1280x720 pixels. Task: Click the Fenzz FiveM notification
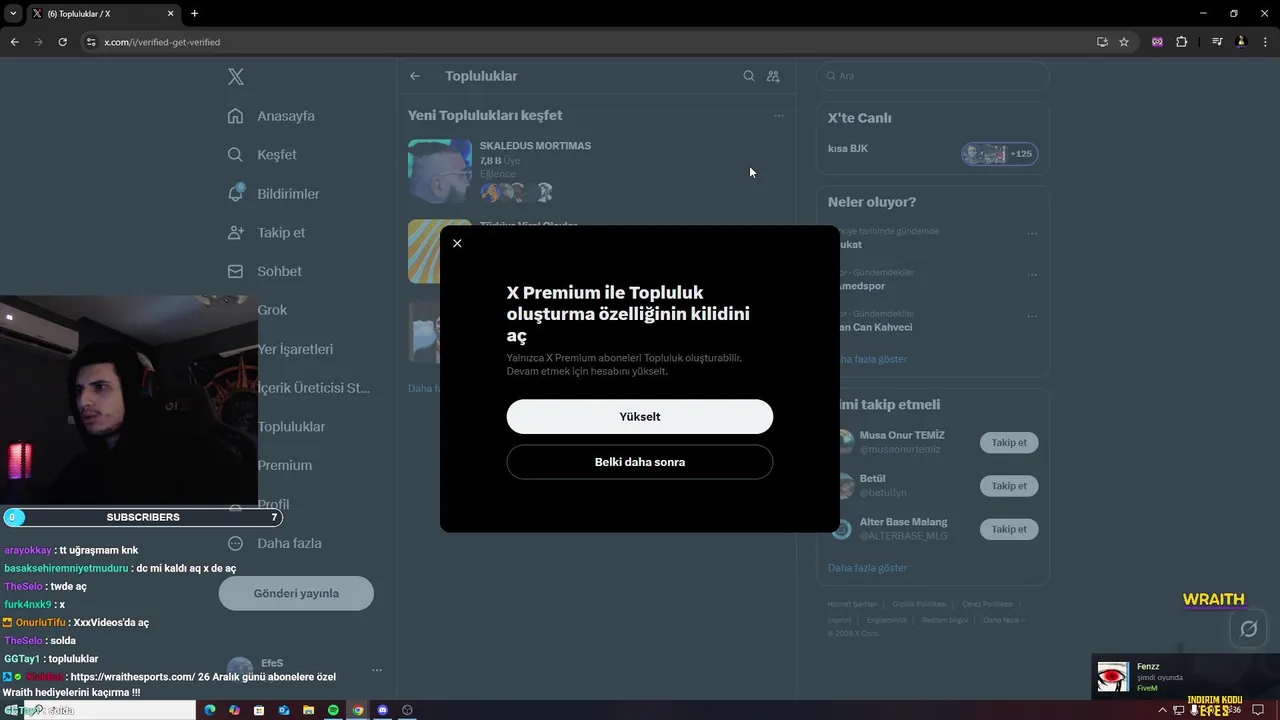pyautogui.click(x=1185, y=677)
